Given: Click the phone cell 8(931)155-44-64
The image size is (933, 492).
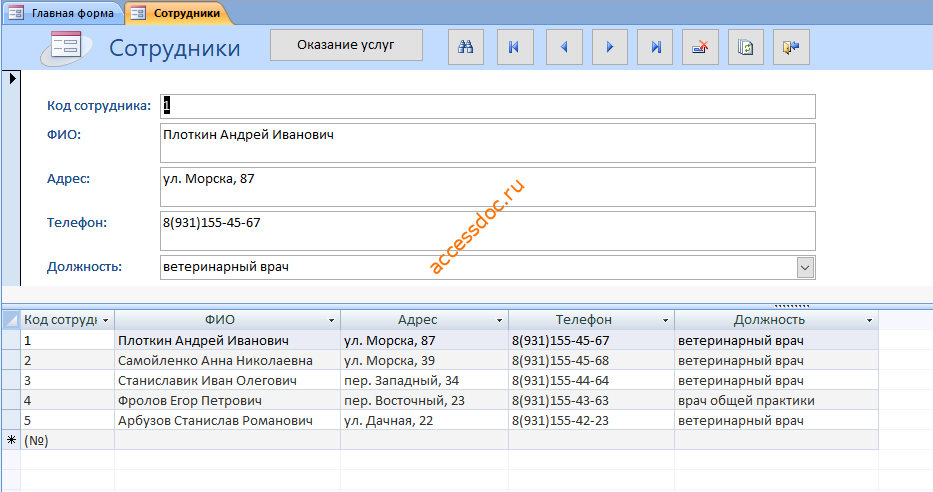Looking at the screenshot, I should 591,380.
